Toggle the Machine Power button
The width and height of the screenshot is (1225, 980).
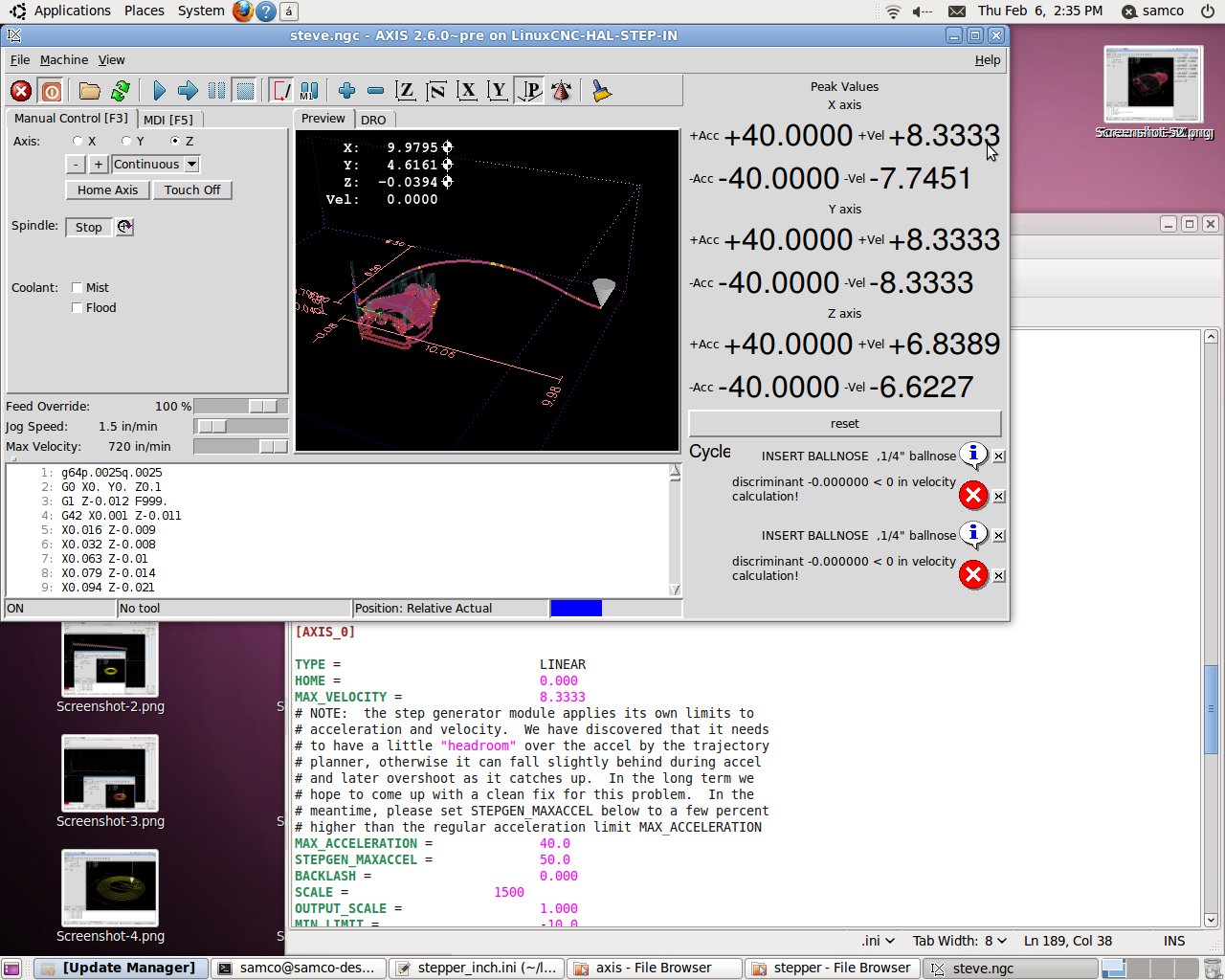click(52, 91)
